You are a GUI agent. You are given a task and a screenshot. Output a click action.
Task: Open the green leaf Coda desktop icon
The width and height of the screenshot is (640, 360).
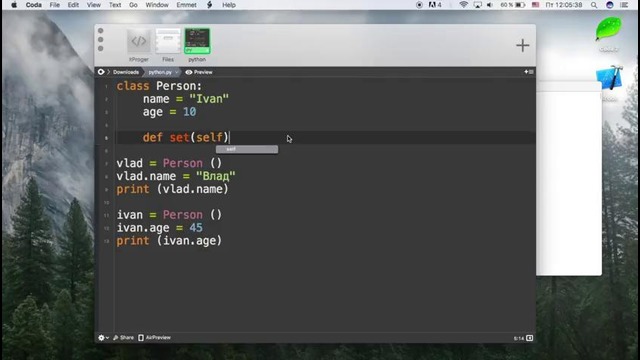608,30
